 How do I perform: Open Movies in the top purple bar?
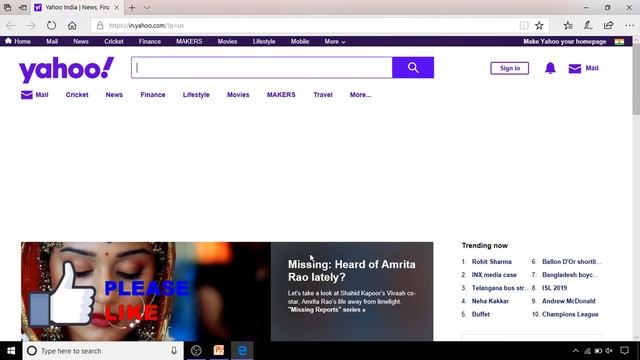[227, 41]
